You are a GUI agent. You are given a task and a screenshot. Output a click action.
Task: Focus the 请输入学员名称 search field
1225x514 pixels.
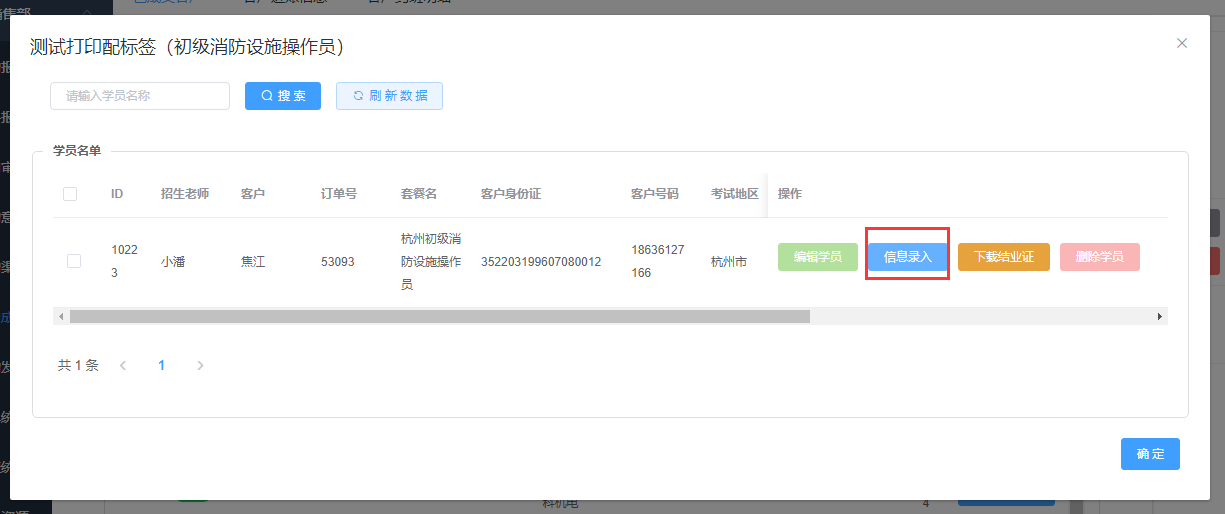(140, 96)
